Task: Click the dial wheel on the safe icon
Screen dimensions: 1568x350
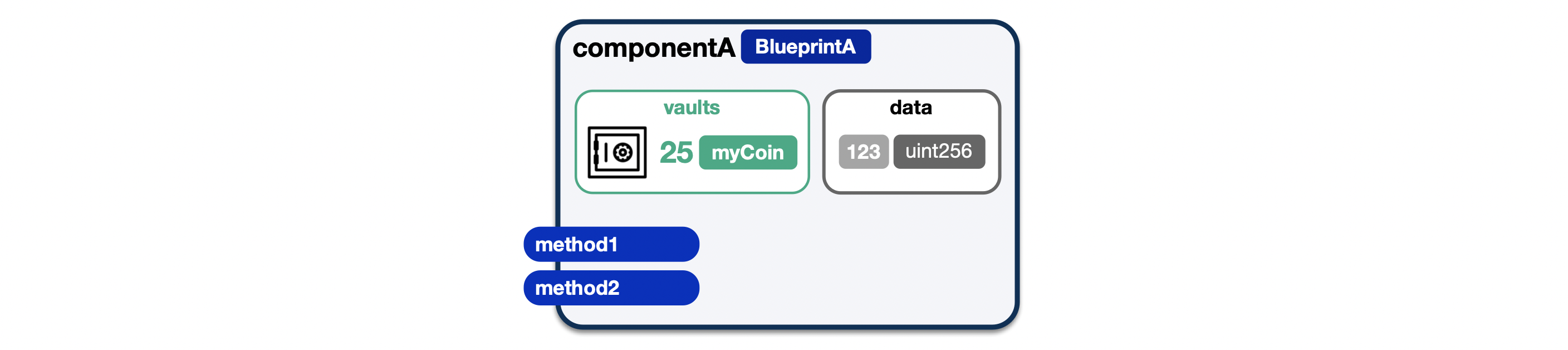Action: [623, 153]
